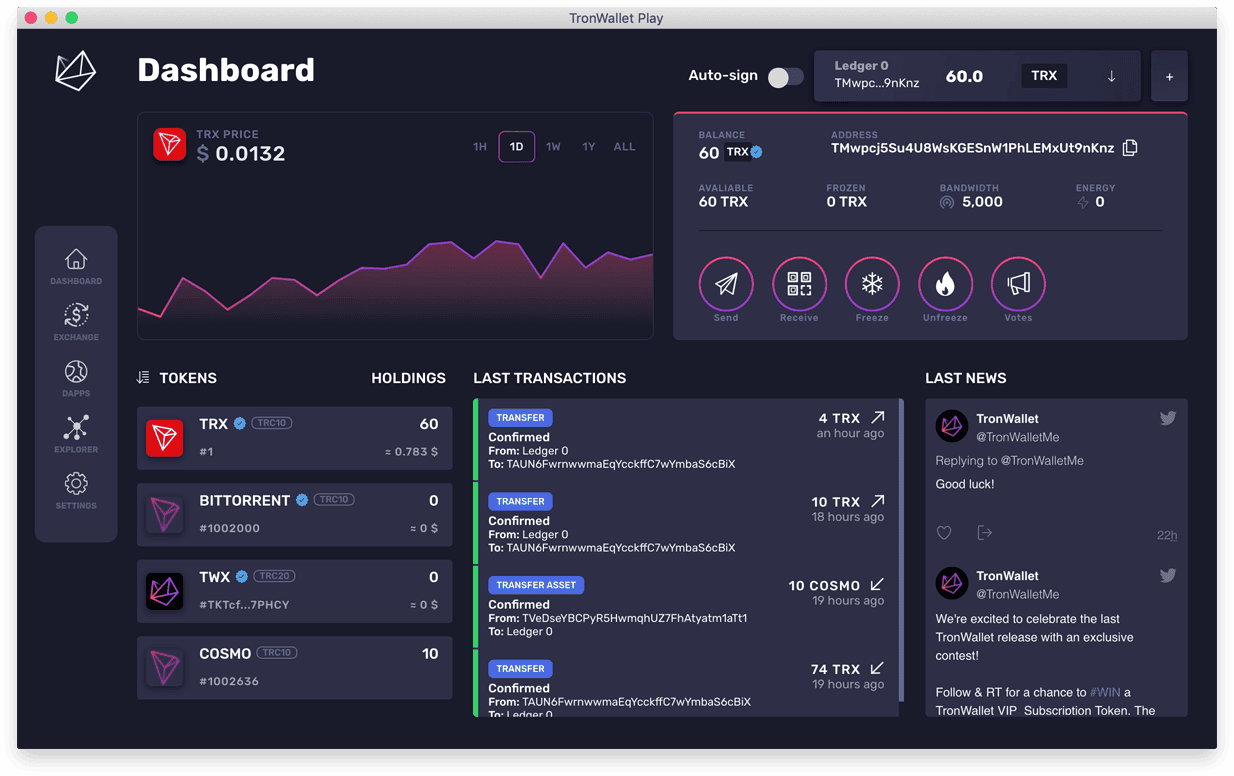Click the TRANSFER badge on 4 TRX transaction

coord(521,418)
